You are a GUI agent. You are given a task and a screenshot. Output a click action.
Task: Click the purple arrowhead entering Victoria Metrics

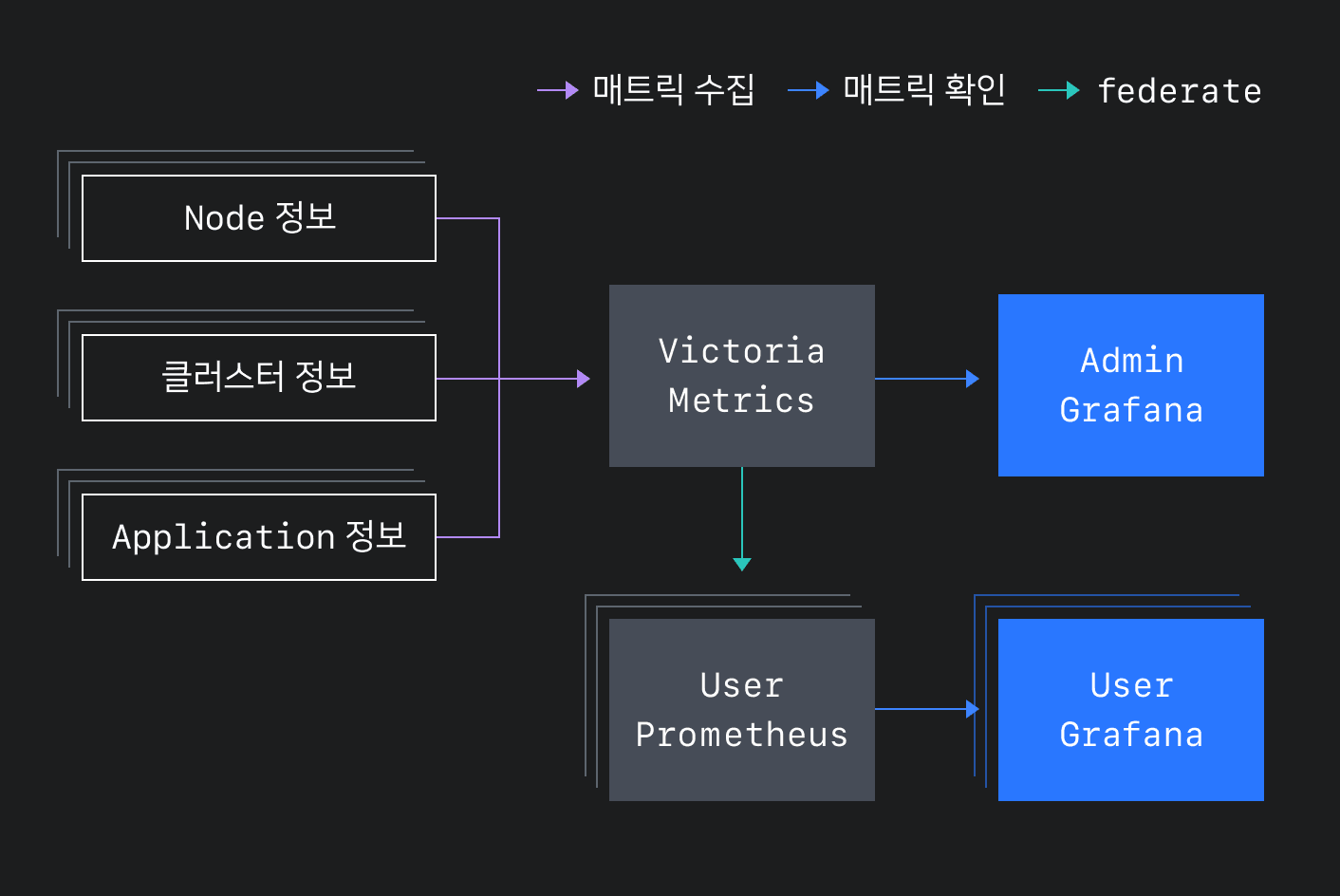(x=584, y=379)
